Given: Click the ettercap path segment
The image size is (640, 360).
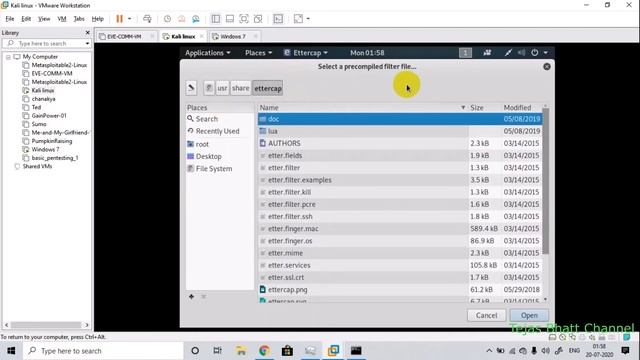Looking at the screenshot, I should [x=268, y=88].
